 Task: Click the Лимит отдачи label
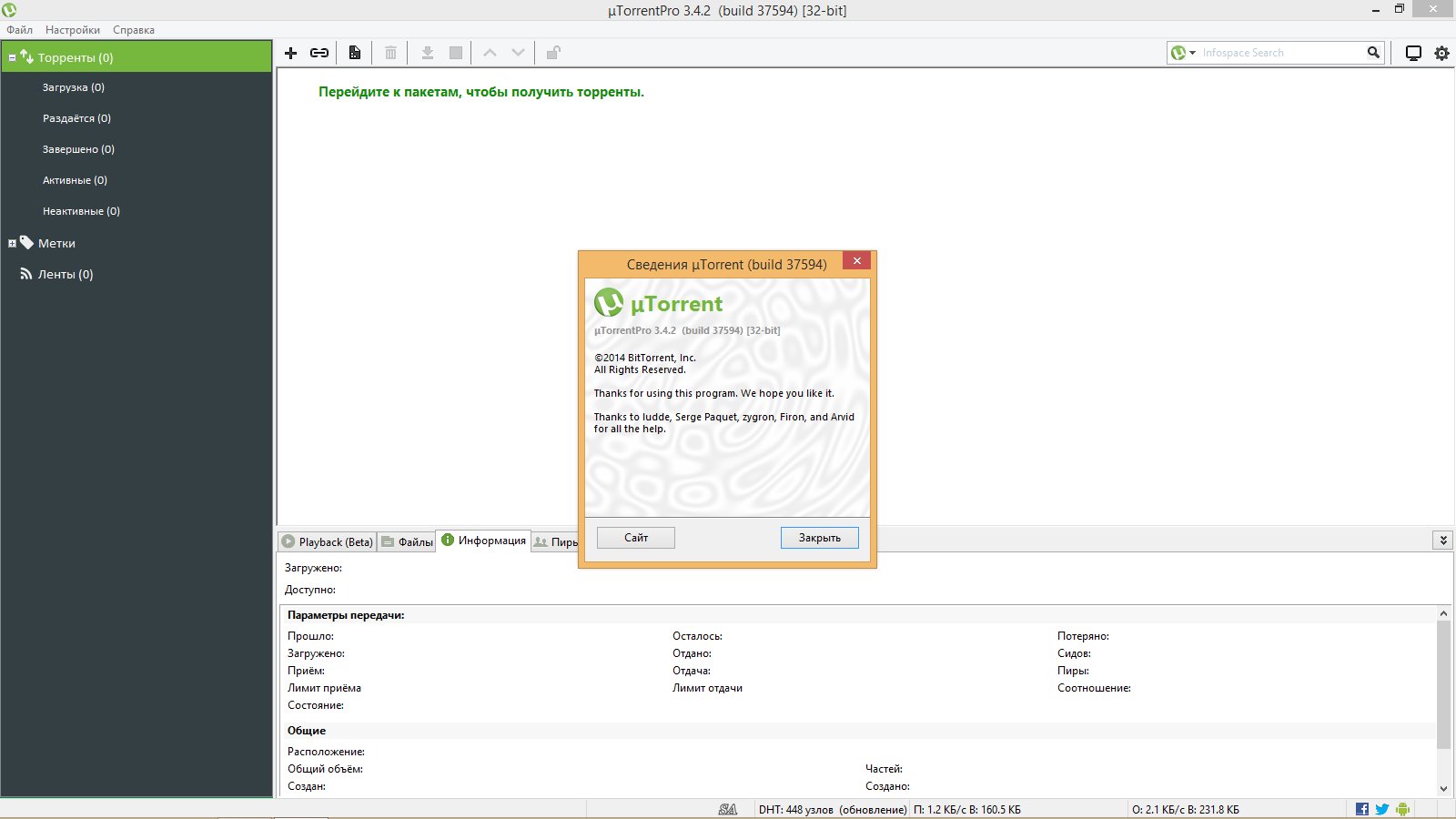tap(707, 688)
